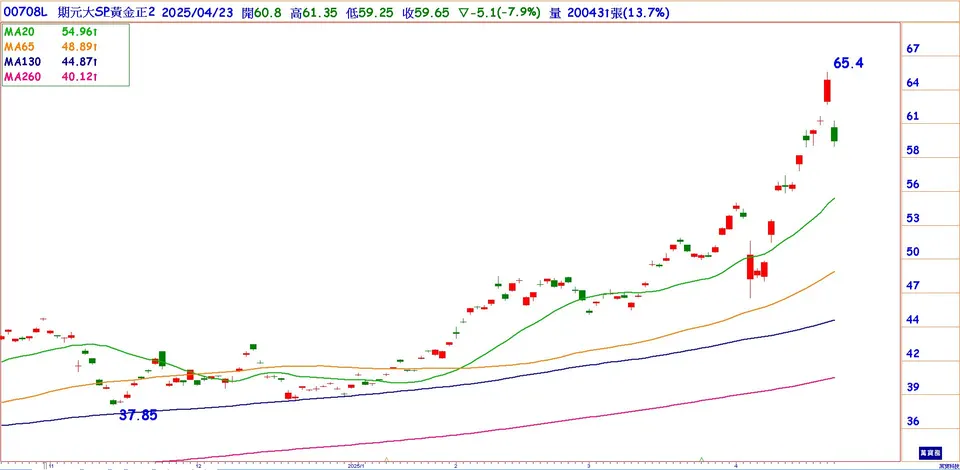Click price axis label 39
Viewport: 960px width, 470px height.
(913, 387)
